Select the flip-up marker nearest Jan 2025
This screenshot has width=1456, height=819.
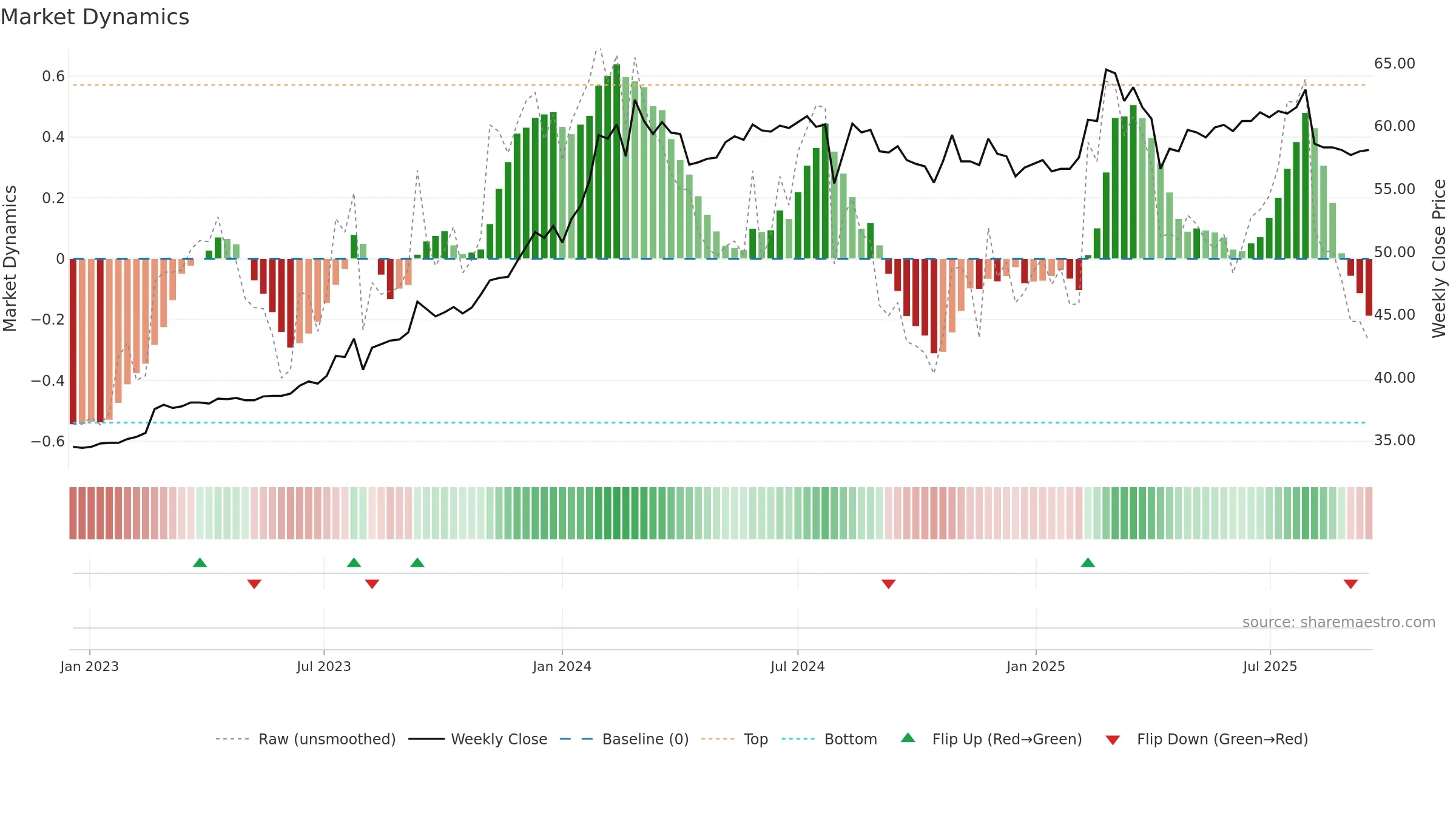tap(1088, 562)
